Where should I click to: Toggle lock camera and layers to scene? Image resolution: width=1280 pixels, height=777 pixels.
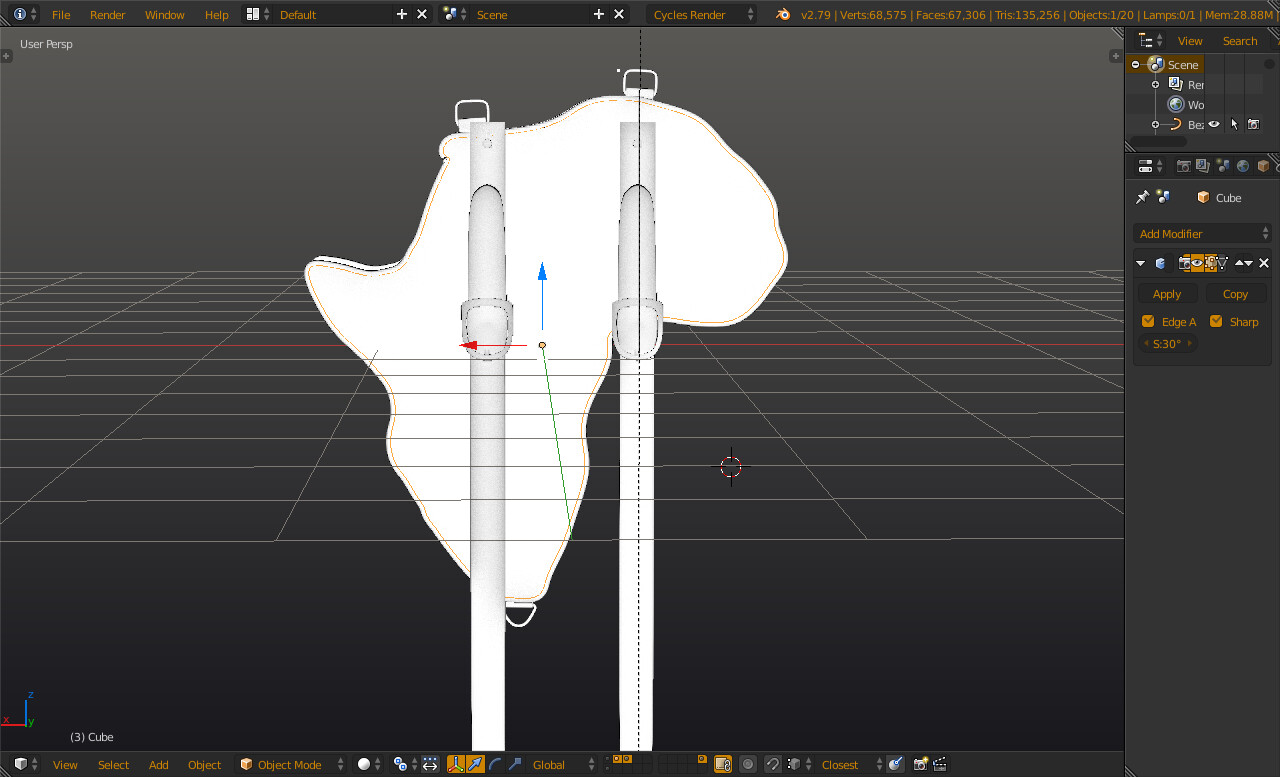723,764
